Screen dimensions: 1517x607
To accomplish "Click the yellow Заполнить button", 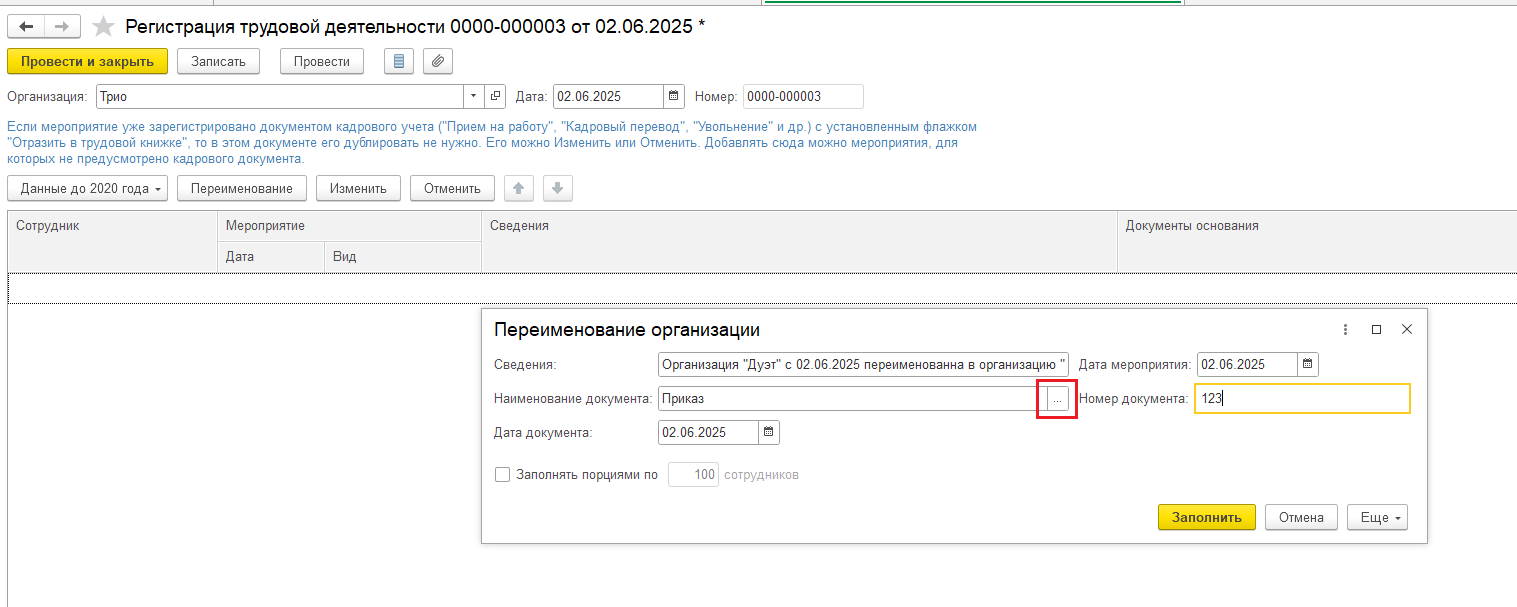I will point(1207,517).
